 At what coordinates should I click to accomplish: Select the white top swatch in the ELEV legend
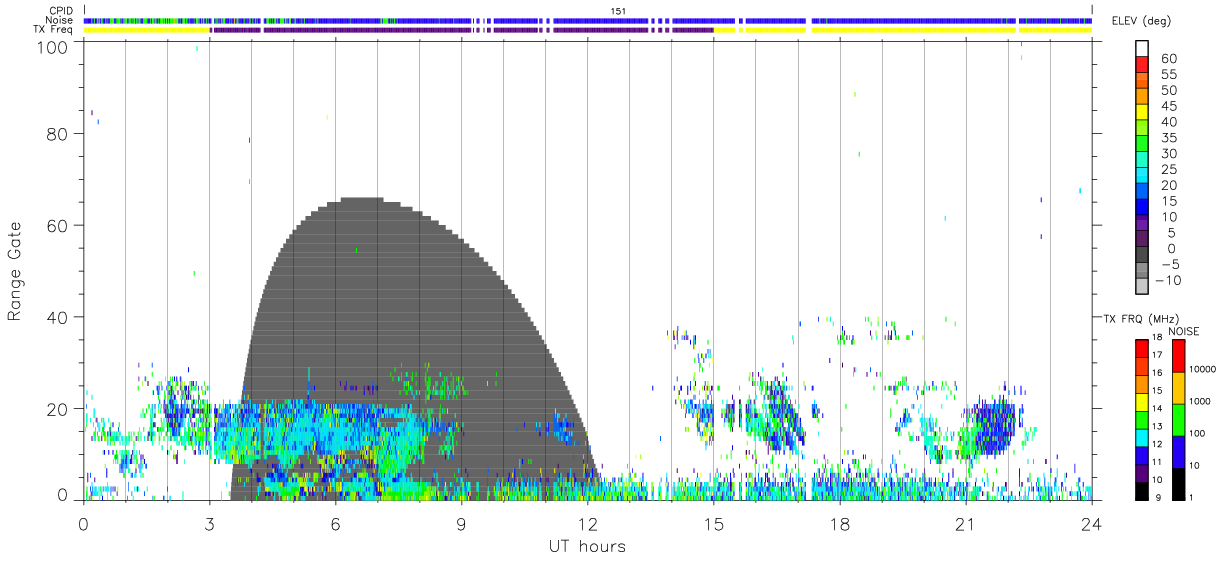(x=1142, y=48)
